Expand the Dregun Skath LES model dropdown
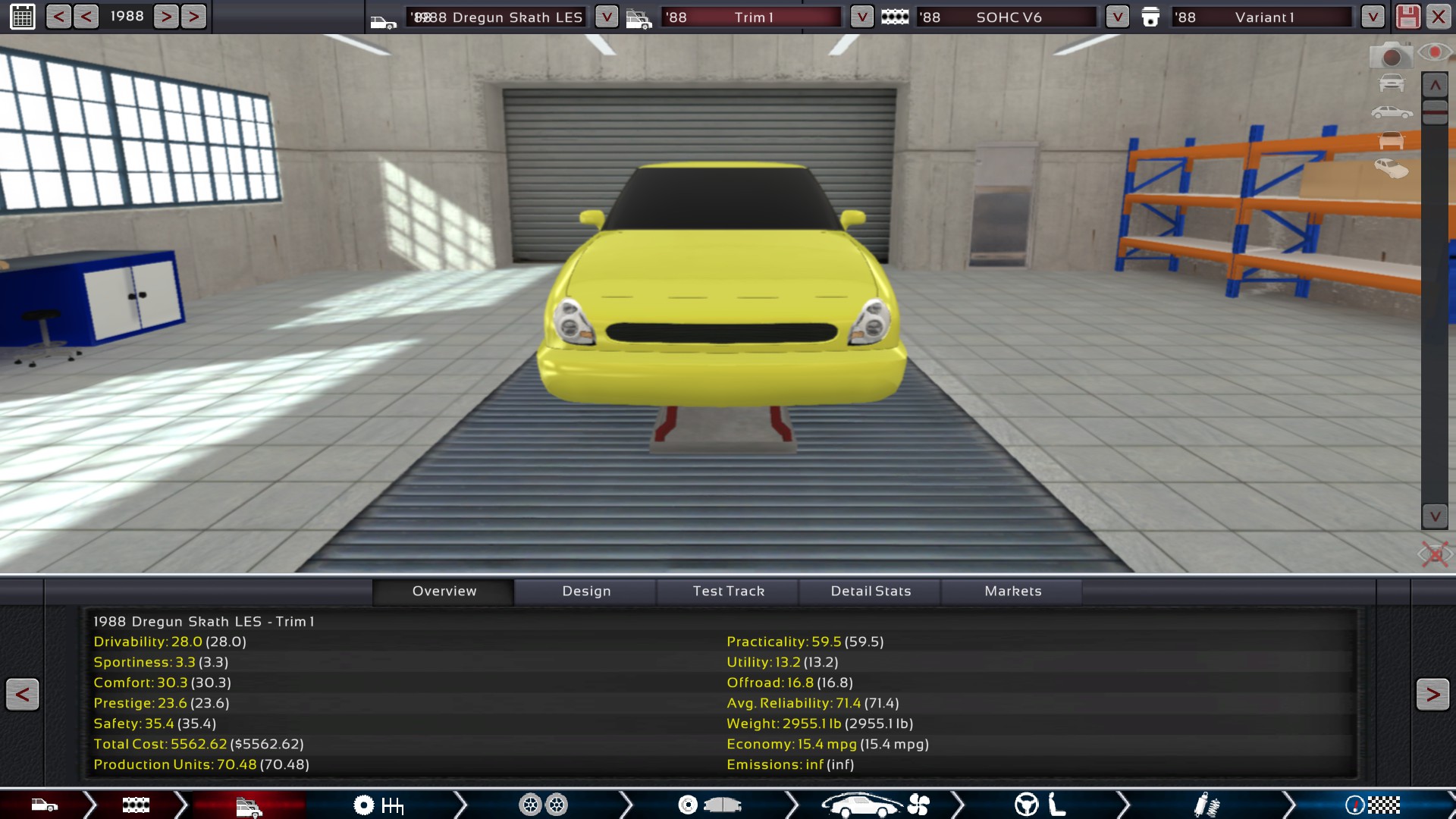The width and height of the screenshot is (1456, 819). coord(606,17)
